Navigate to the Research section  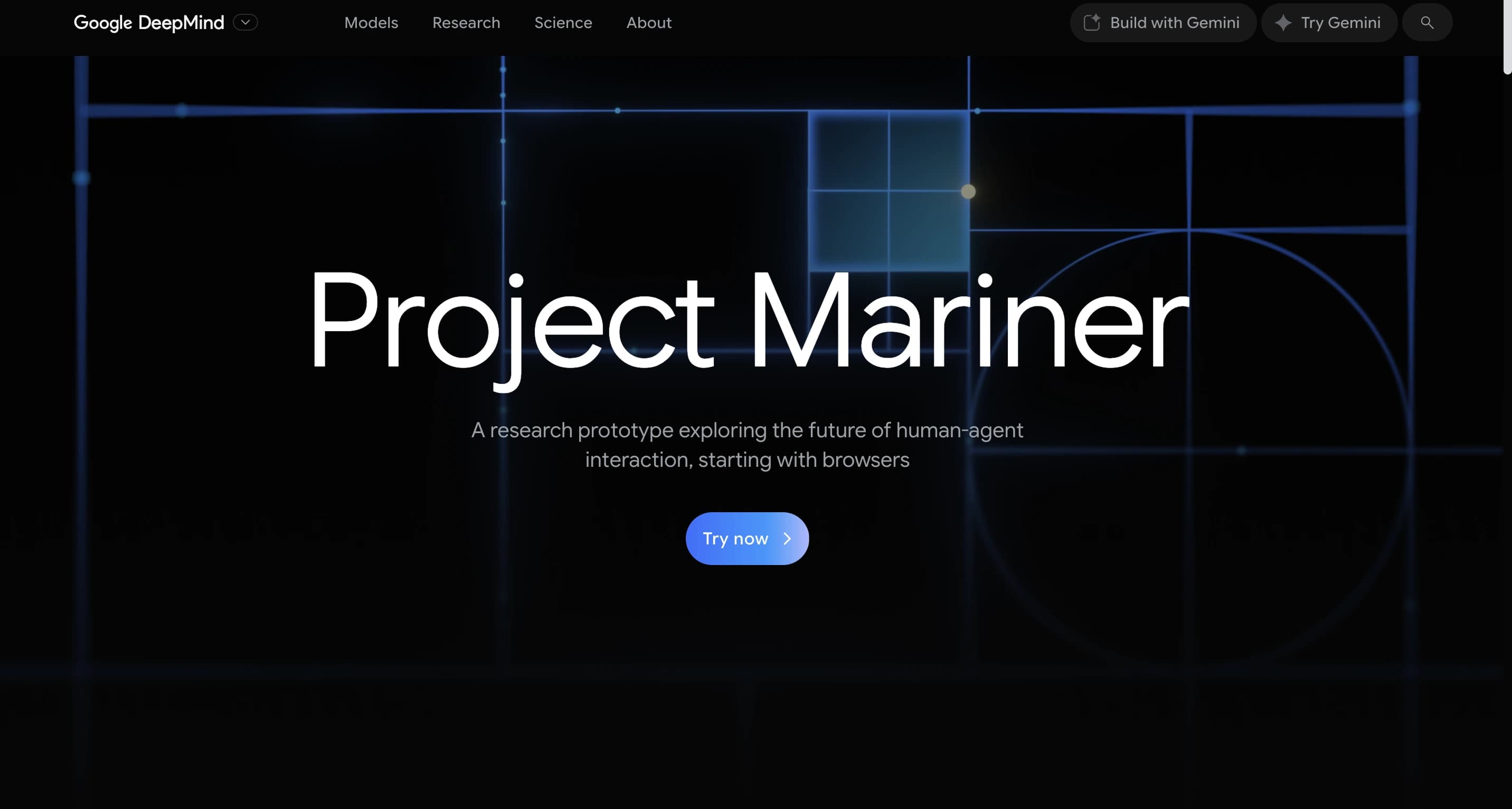466,22
